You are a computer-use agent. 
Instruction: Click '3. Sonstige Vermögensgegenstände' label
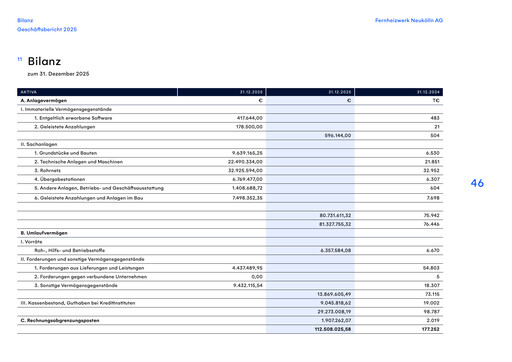[76, 285]
